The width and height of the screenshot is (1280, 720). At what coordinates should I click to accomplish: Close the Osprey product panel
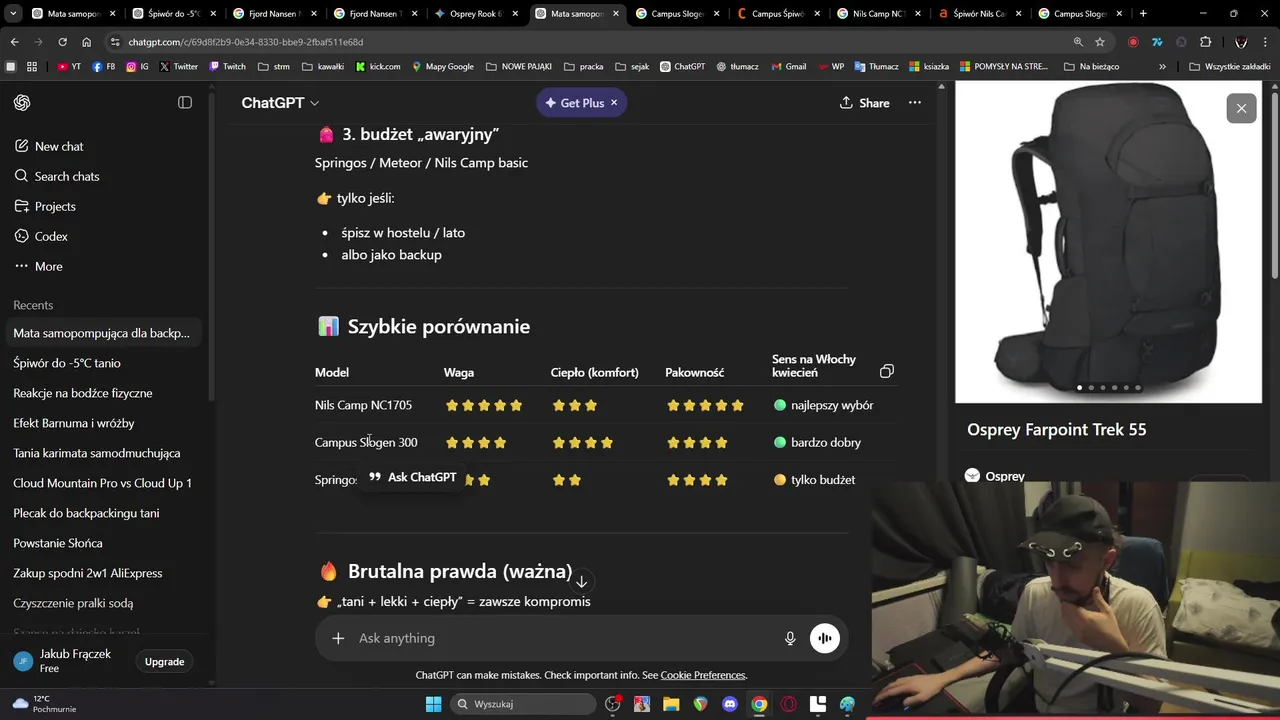(1241, 108)
